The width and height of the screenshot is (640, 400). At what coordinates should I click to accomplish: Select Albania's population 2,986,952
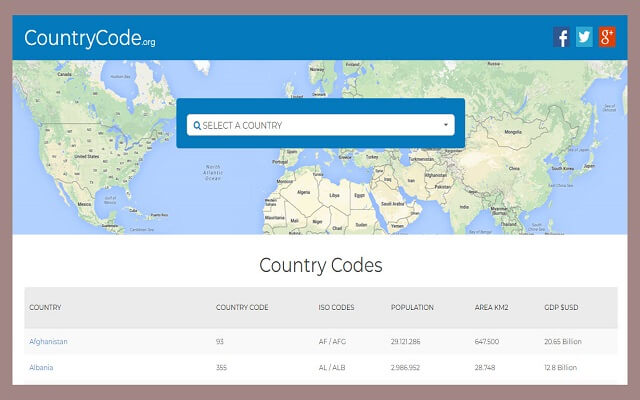[405, 367]
